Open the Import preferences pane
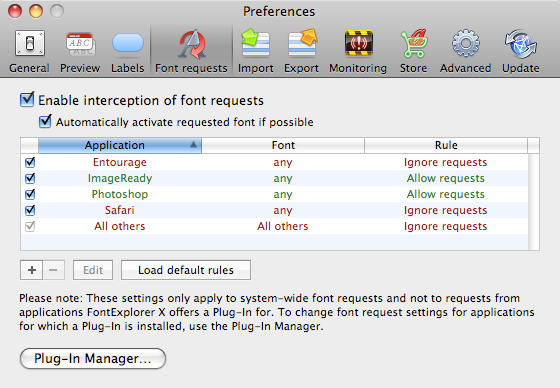 coord(256,51)
